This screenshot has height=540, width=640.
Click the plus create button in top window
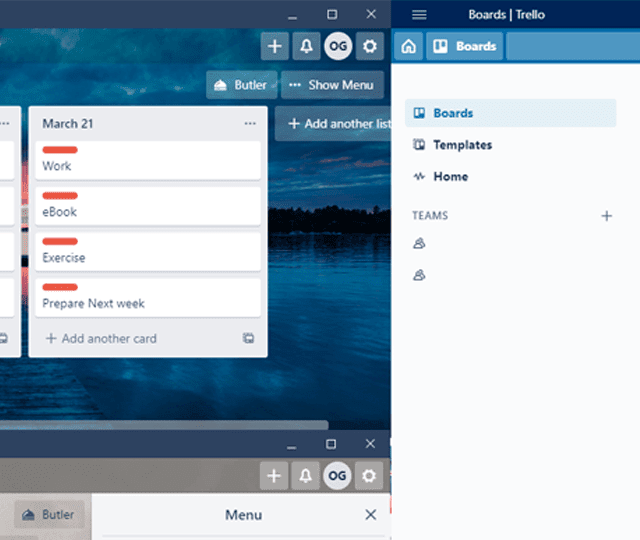tap(275, 46)
